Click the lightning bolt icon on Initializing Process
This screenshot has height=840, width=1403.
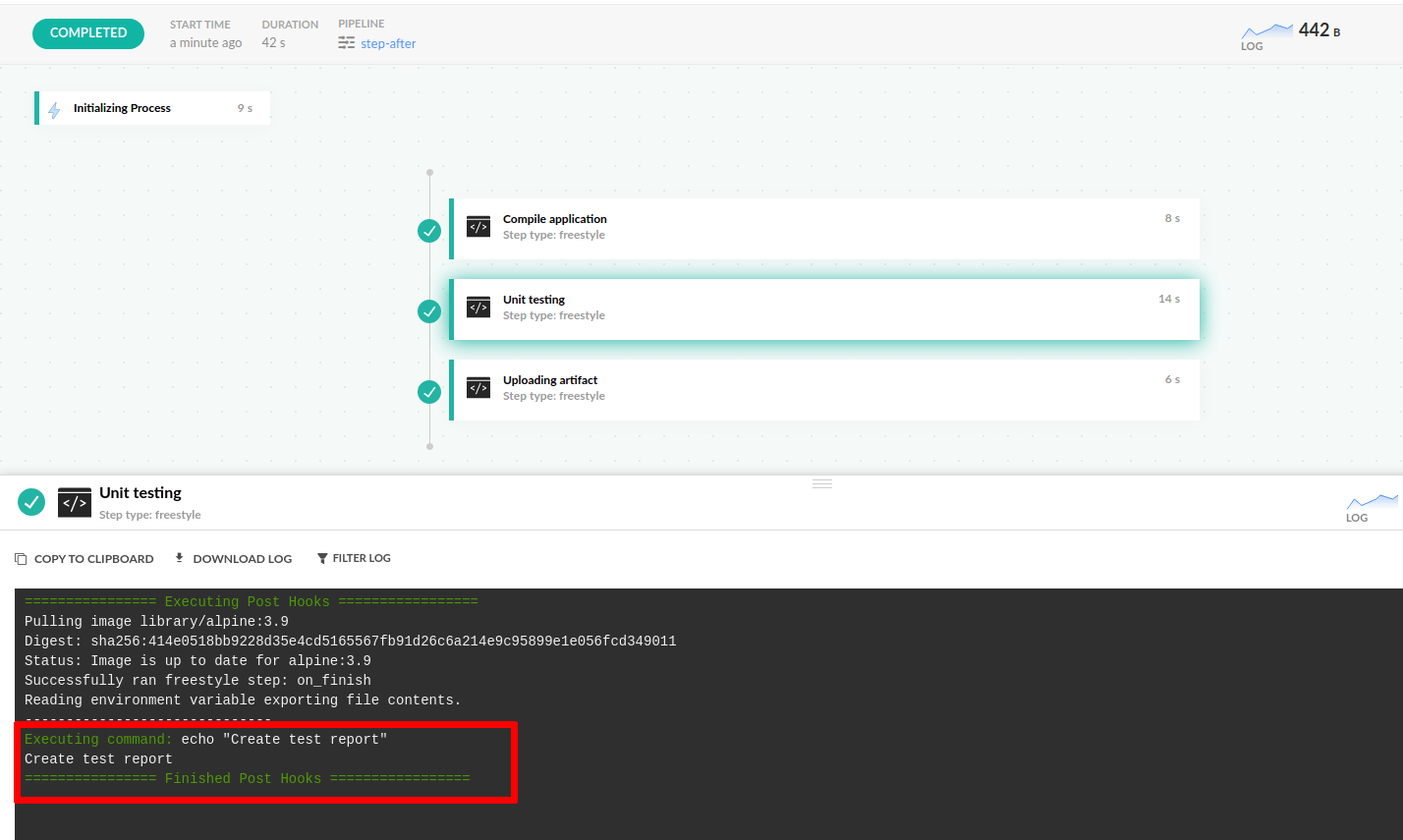(55, 108)
